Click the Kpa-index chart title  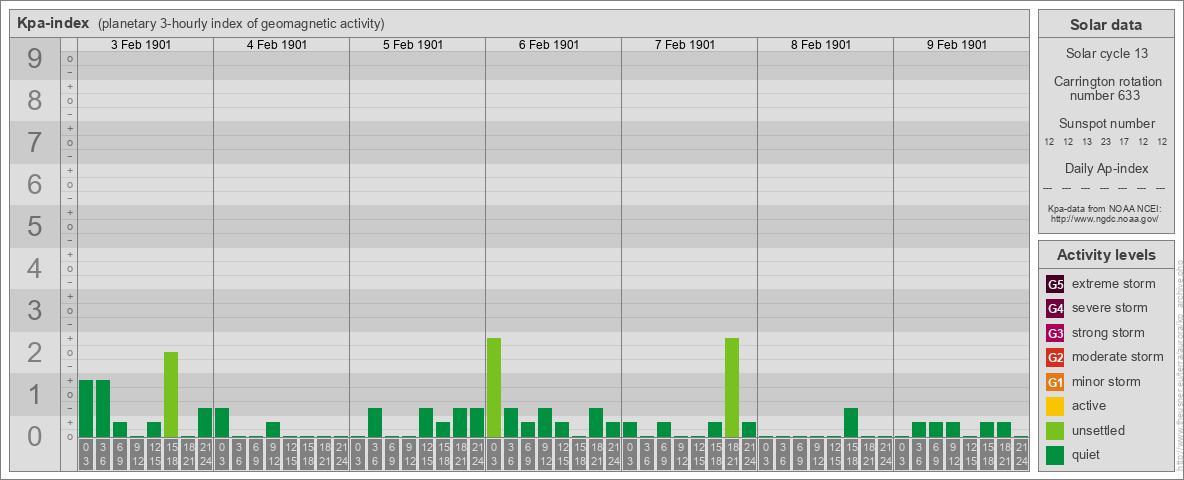54,23
